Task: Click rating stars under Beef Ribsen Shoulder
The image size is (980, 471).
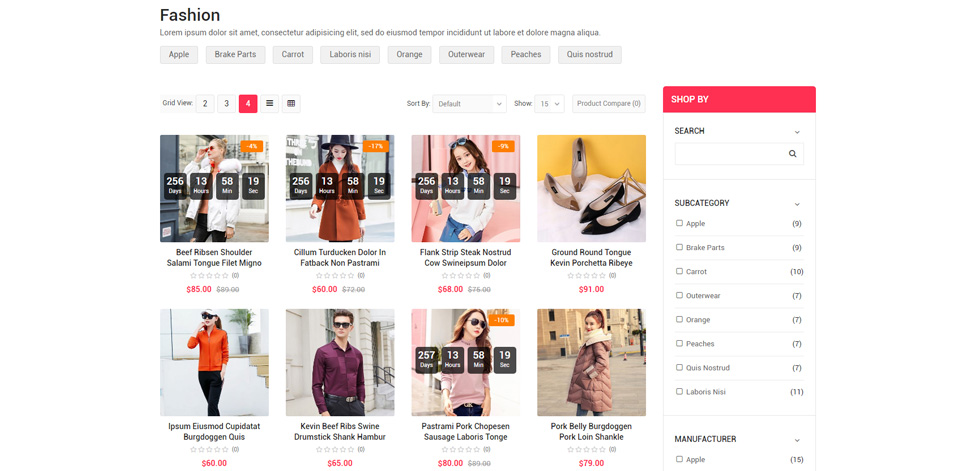Action: [209, 275]
